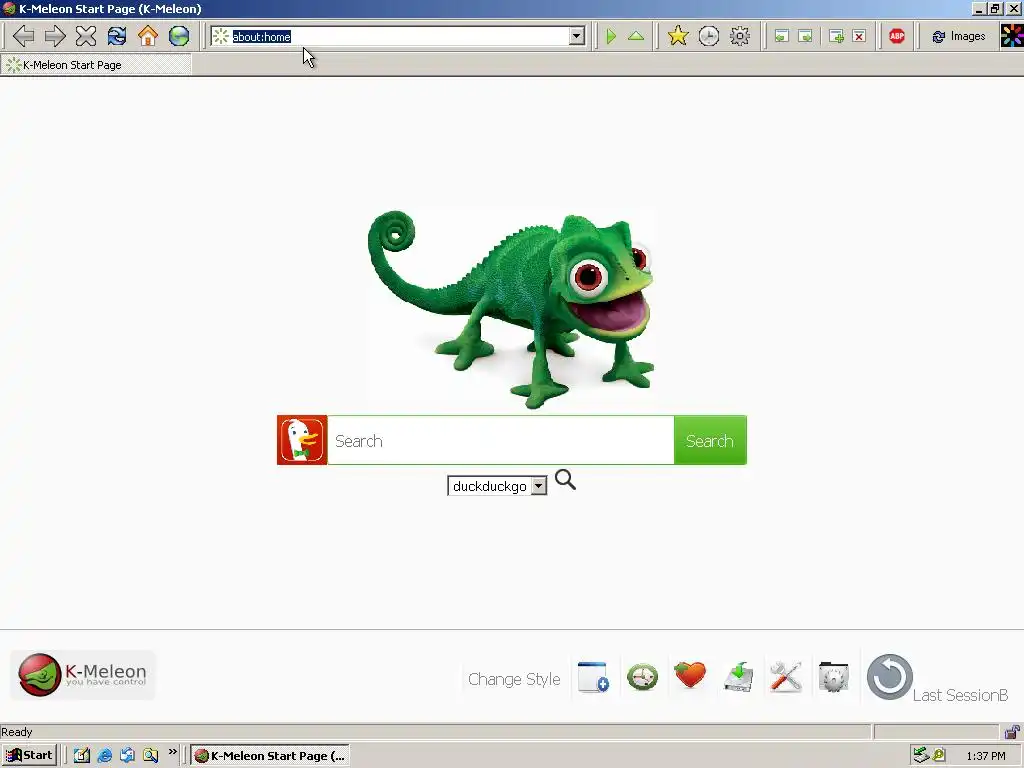Viewport: 1024px width, 768px height.
Task: Click the Change Style link
Action: [514, 679]
